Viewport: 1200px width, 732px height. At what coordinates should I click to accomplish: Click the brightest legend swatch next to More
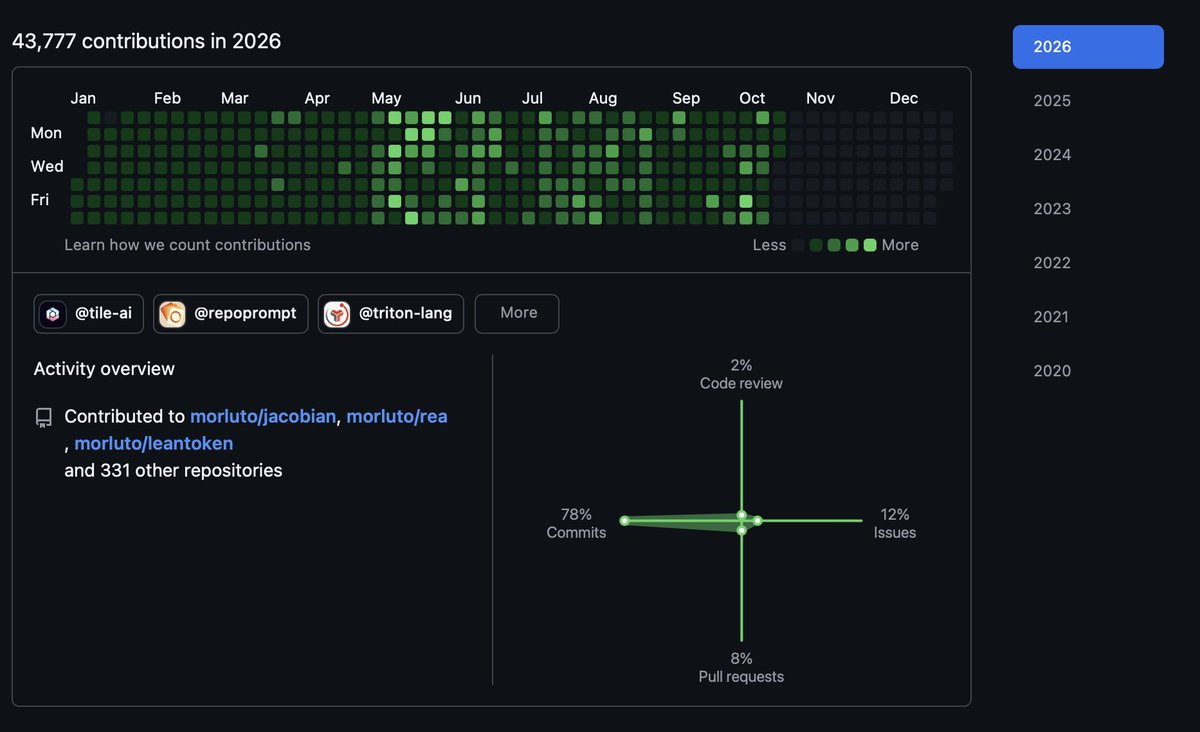(870, 245)
